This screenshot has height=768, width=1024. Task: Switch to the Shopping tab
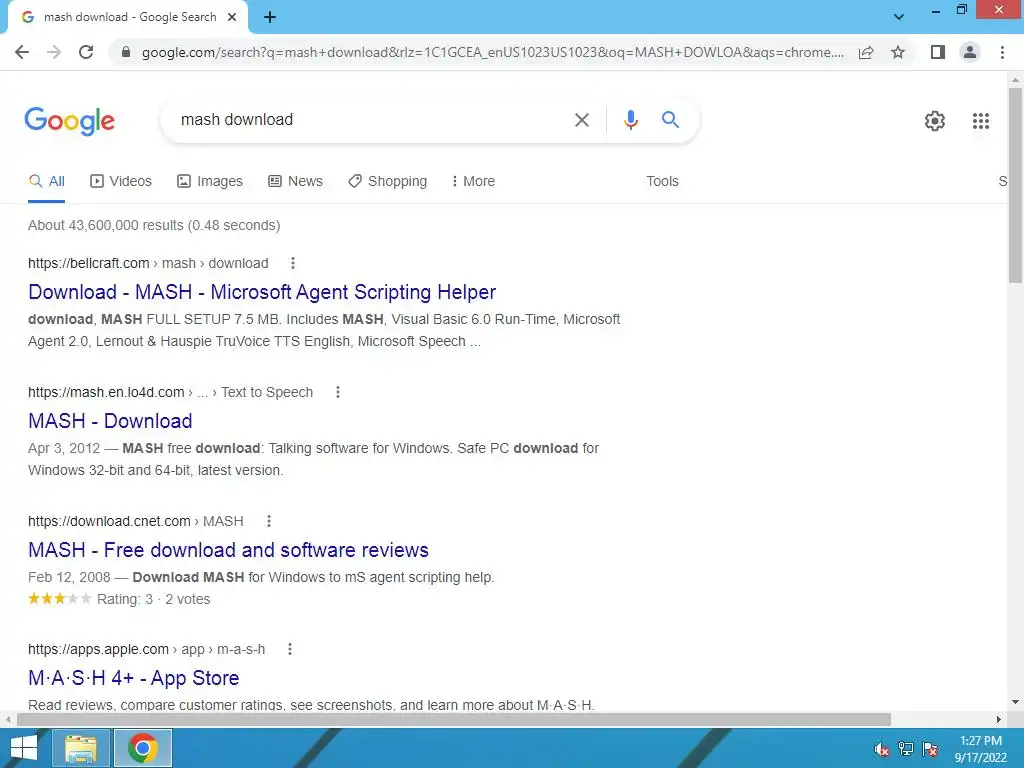[387, 182]
